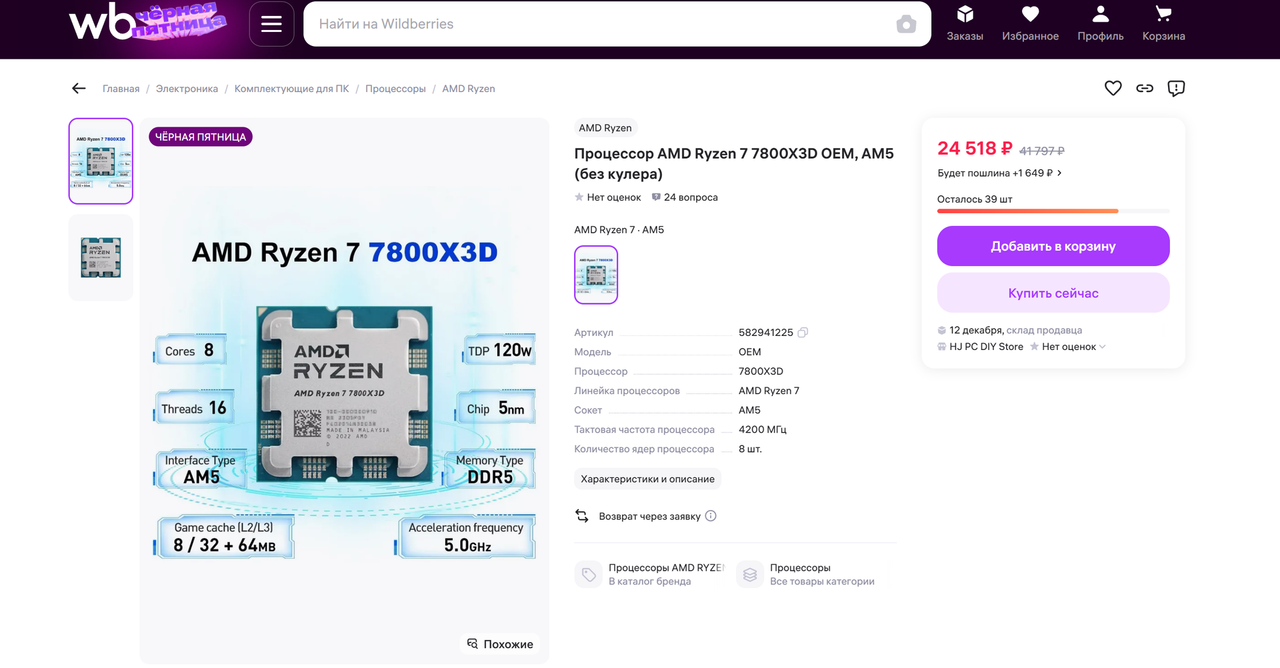Select first product thumbnail with specs

[100, 161]
